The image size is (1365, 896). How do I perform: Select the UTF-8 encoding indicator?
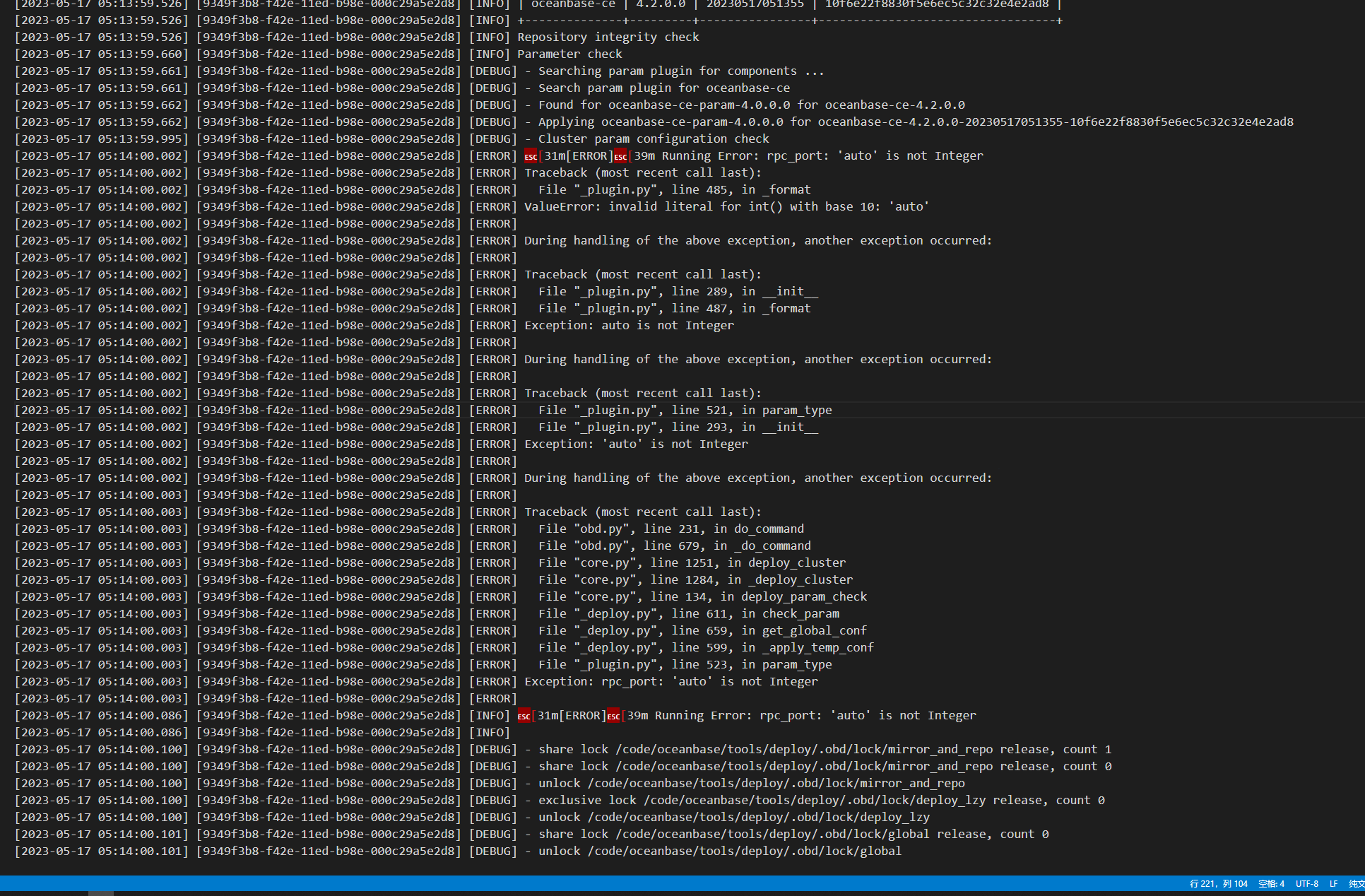(x=1306, y=883)
